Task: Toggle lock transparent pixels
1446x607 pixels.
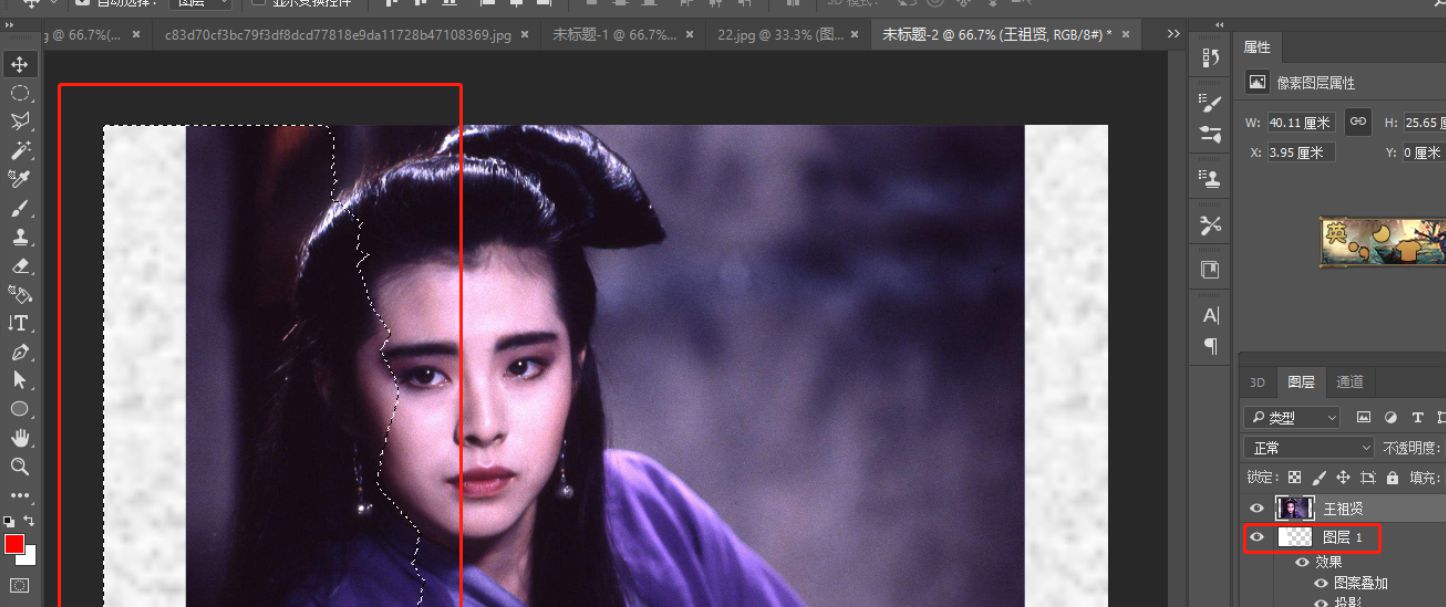Action: pyautogui.click(x=1295, y=478)
